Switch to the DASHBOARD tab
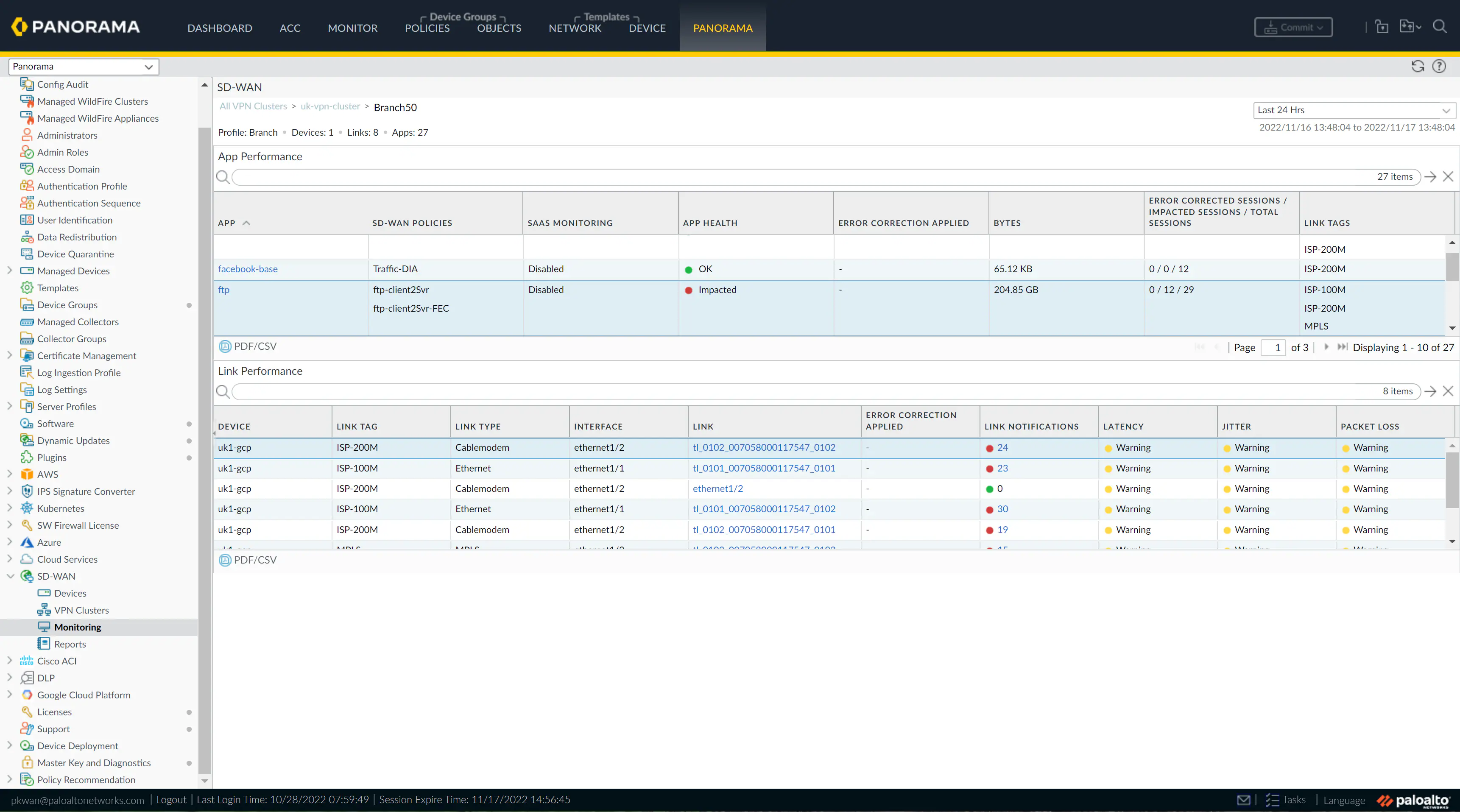Screen dimensions: 1460x812 coord(219,28)
